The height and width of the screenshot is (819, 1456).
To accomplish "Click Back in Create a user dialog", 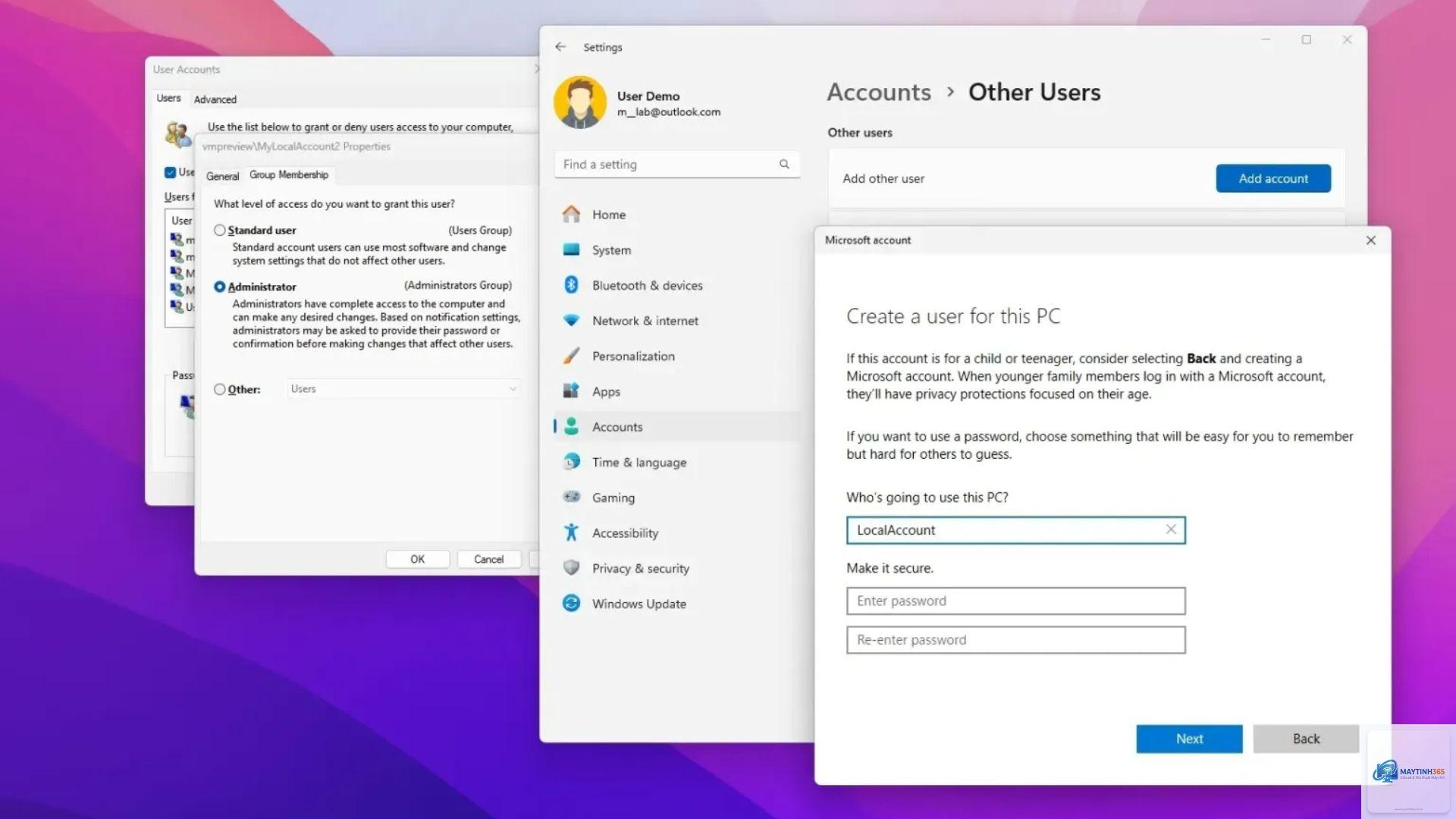I will click(1306, 739).
